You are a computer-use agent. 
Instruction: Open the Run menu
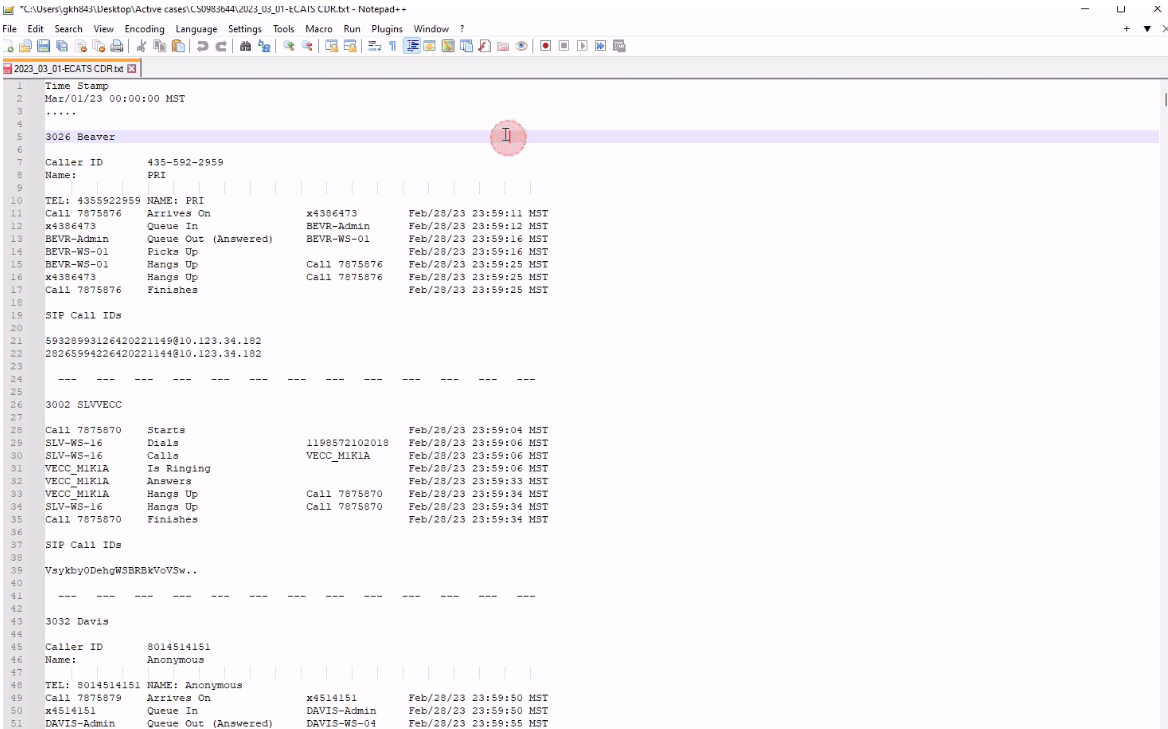coord(352,29)
